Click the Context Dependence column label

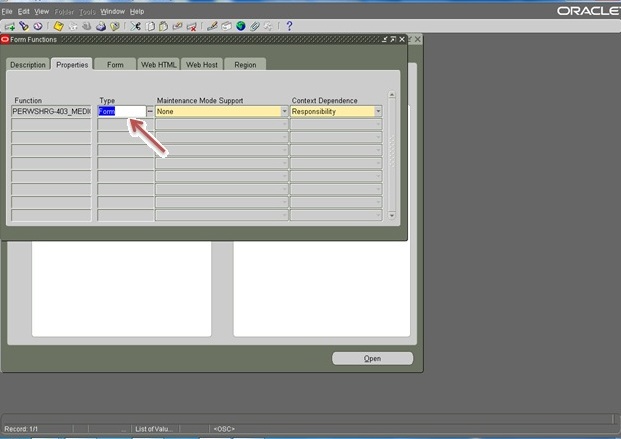tap(324, 101)
